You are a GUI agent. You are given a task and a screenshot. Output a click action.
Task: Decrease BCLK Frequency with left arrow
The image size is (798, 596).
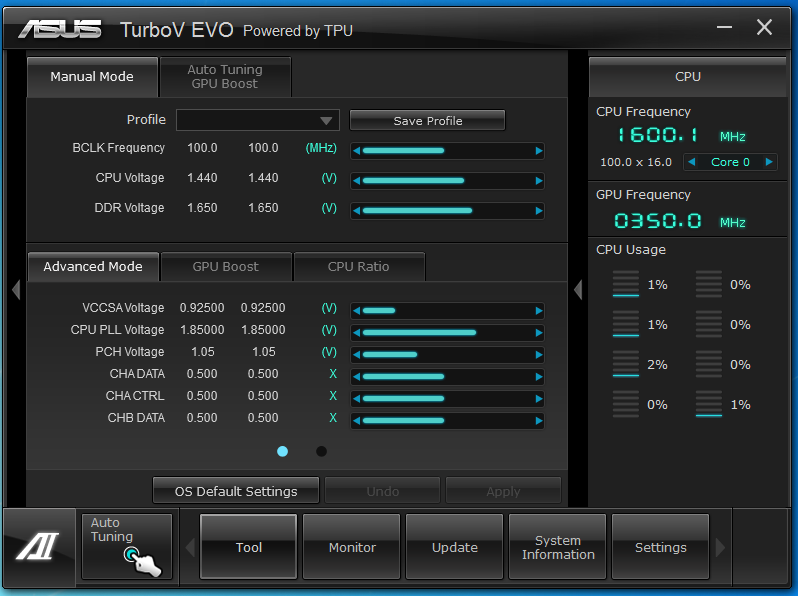[356, 151]
